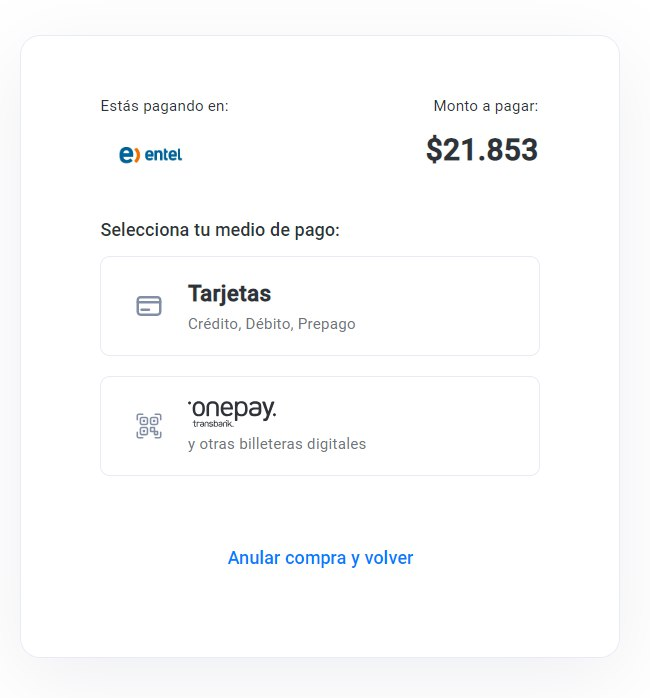Image resolution: width=650 pixels, height=698 pixels.
Task: Click the entel wordmark text in the logo
Action: (x=163, y=155)
